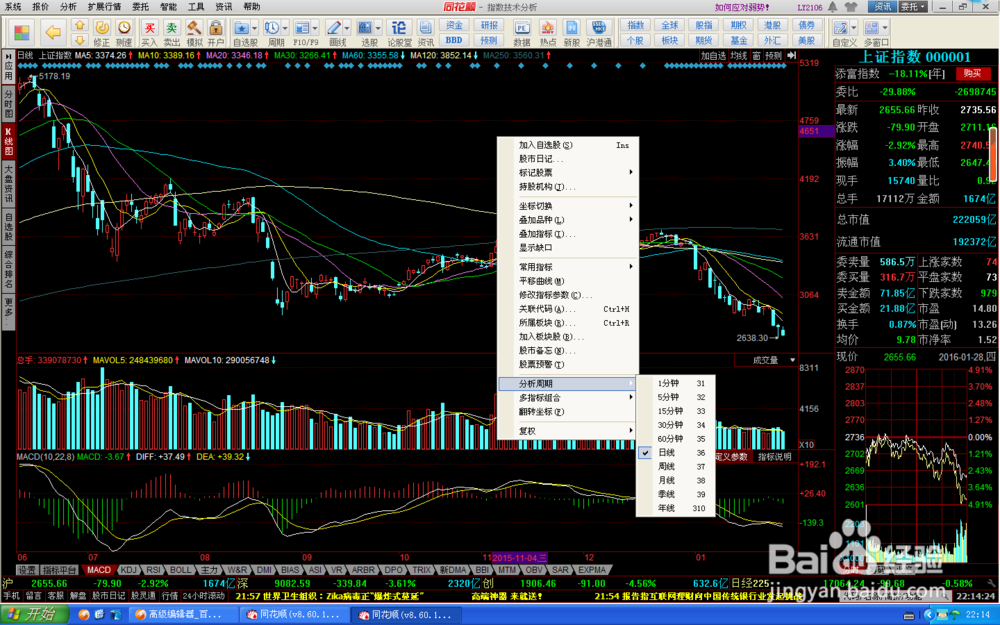Open the 选股 dropdown arrow
The height and width of the screenshot is (625, 1000).
click(378, 28)
